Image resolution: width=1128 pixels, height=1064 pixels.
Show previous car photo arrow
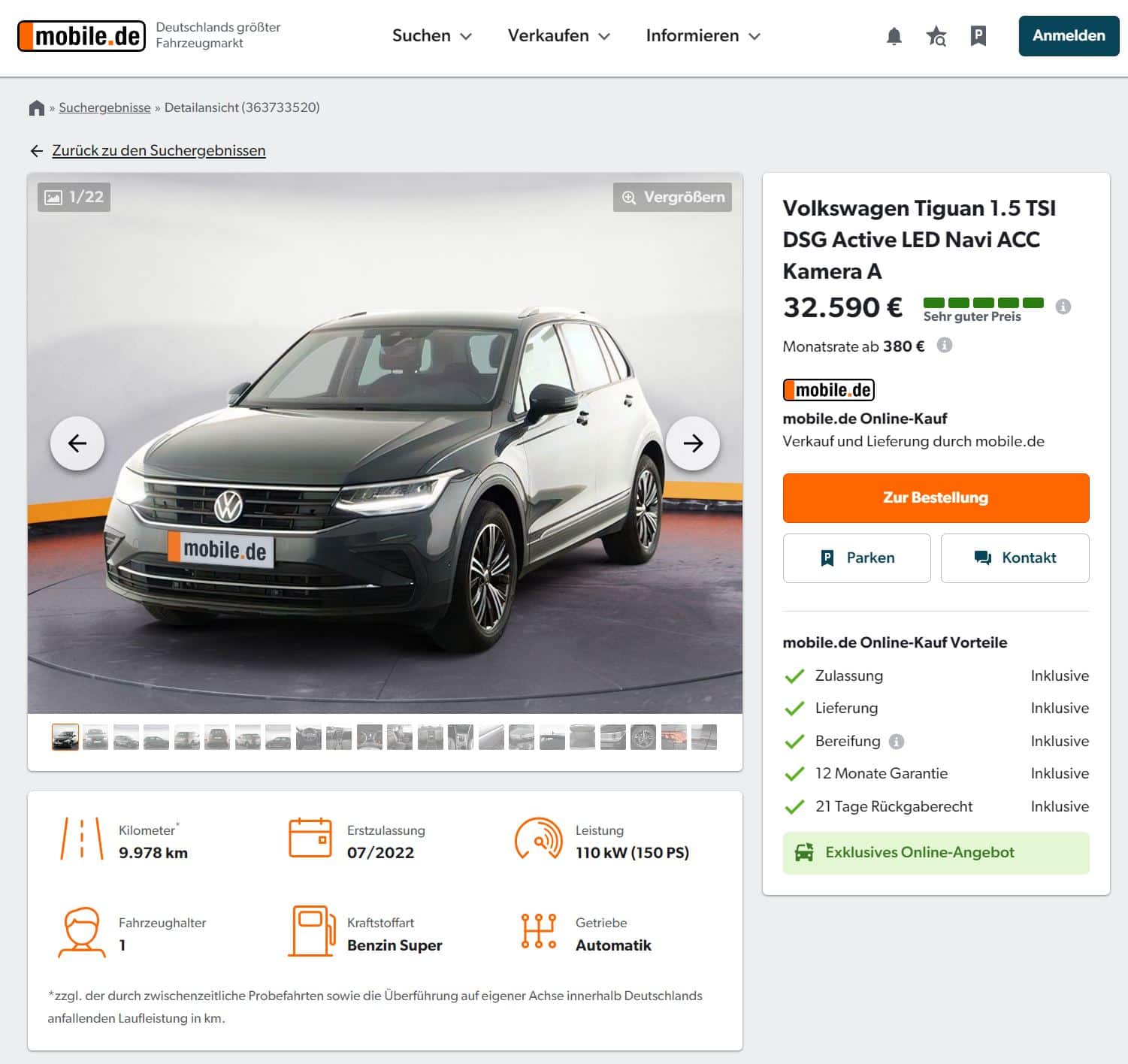pos(77,443)
